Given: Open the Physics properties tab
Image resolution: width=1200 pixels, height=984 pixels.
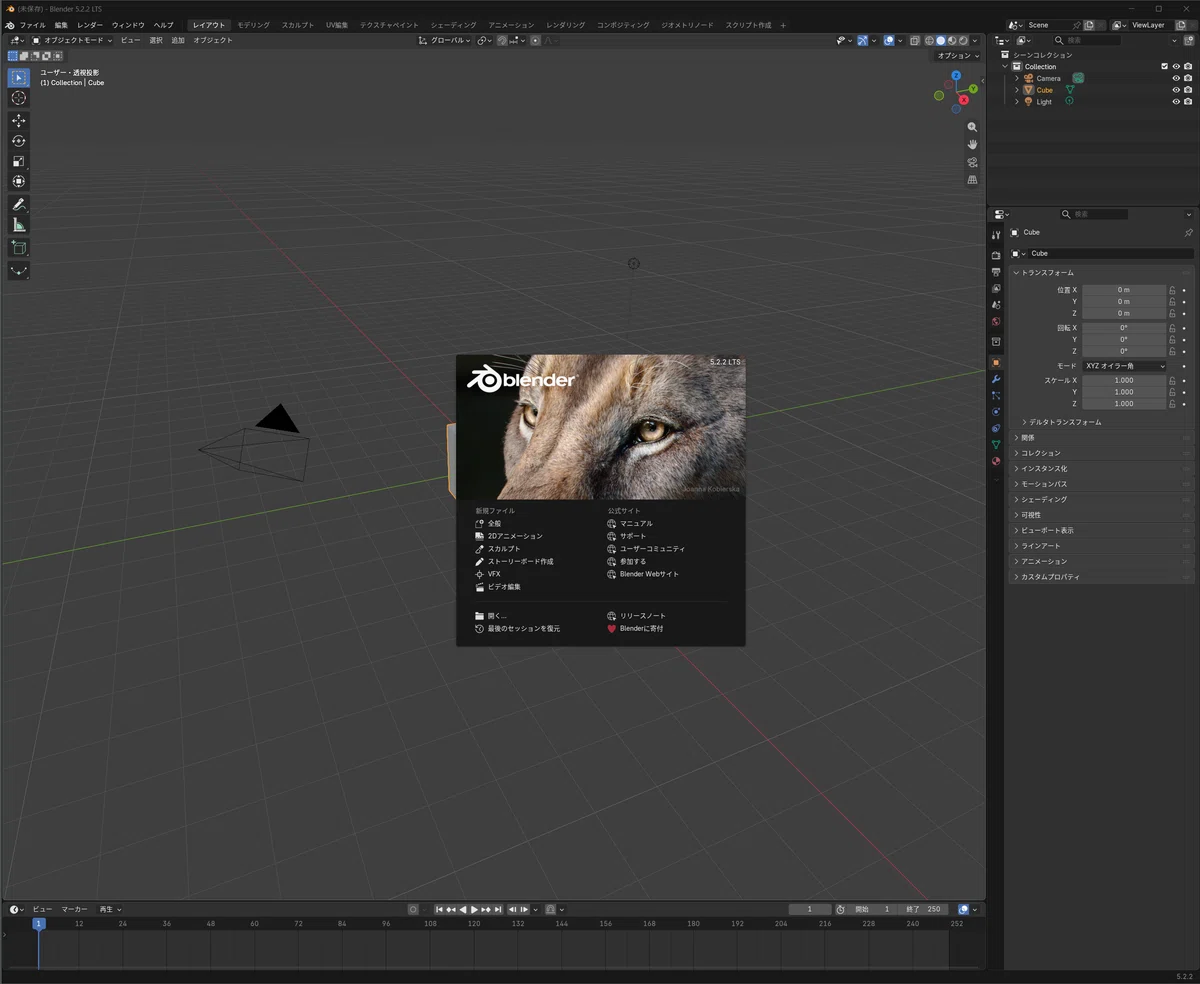Looking at the screenshot, I should [x=996, y=412].
